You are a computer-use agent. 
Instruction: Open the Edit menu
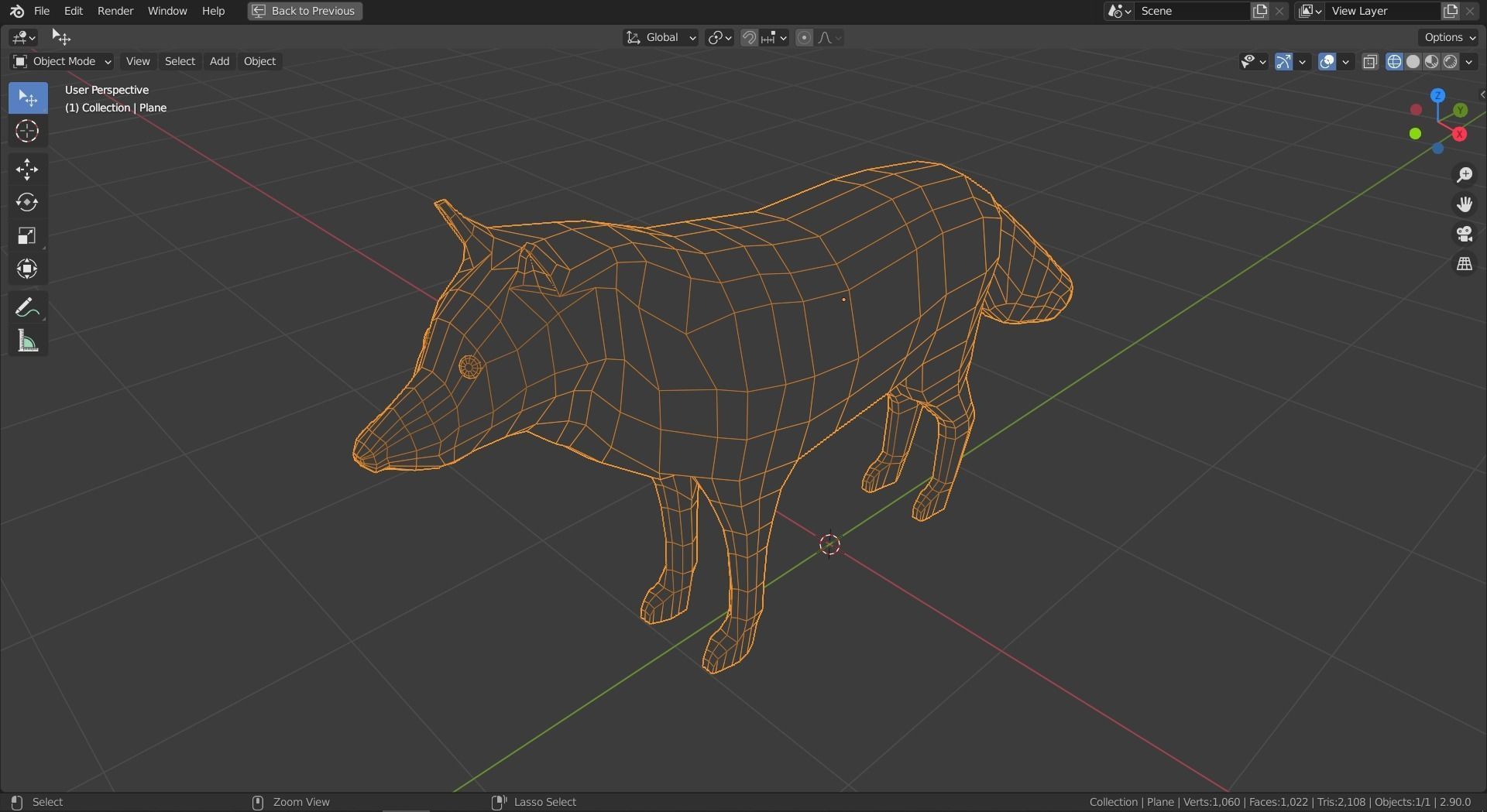tap(74, 11)
